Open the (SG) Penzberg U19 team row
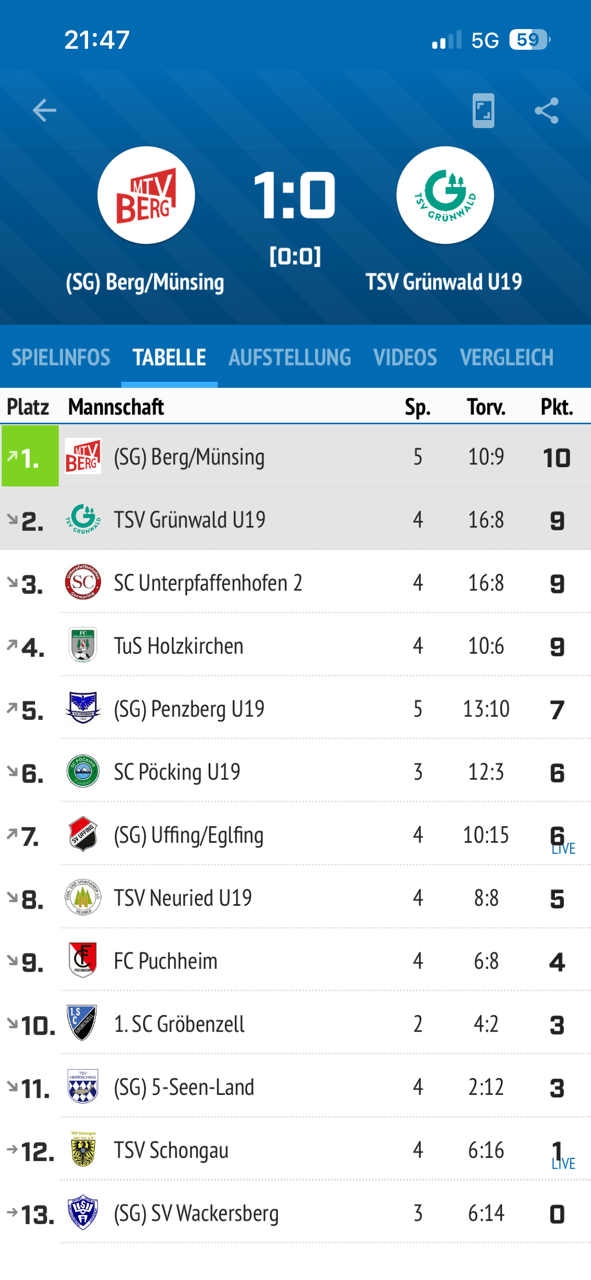591x1280 pixels. (x=295, y=708)
